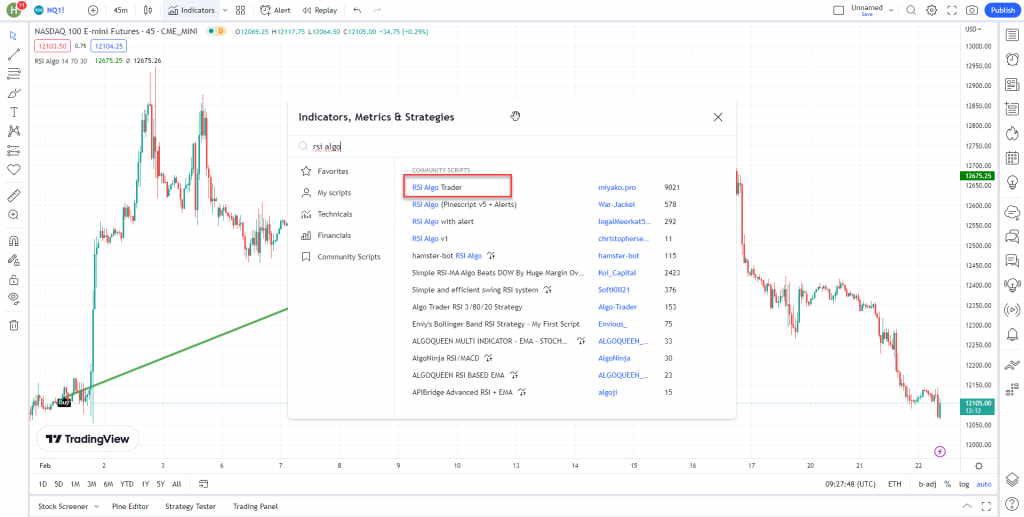Toggle auto scale
This screenshot has height=517, width=1024.
(x=984, y=484)
